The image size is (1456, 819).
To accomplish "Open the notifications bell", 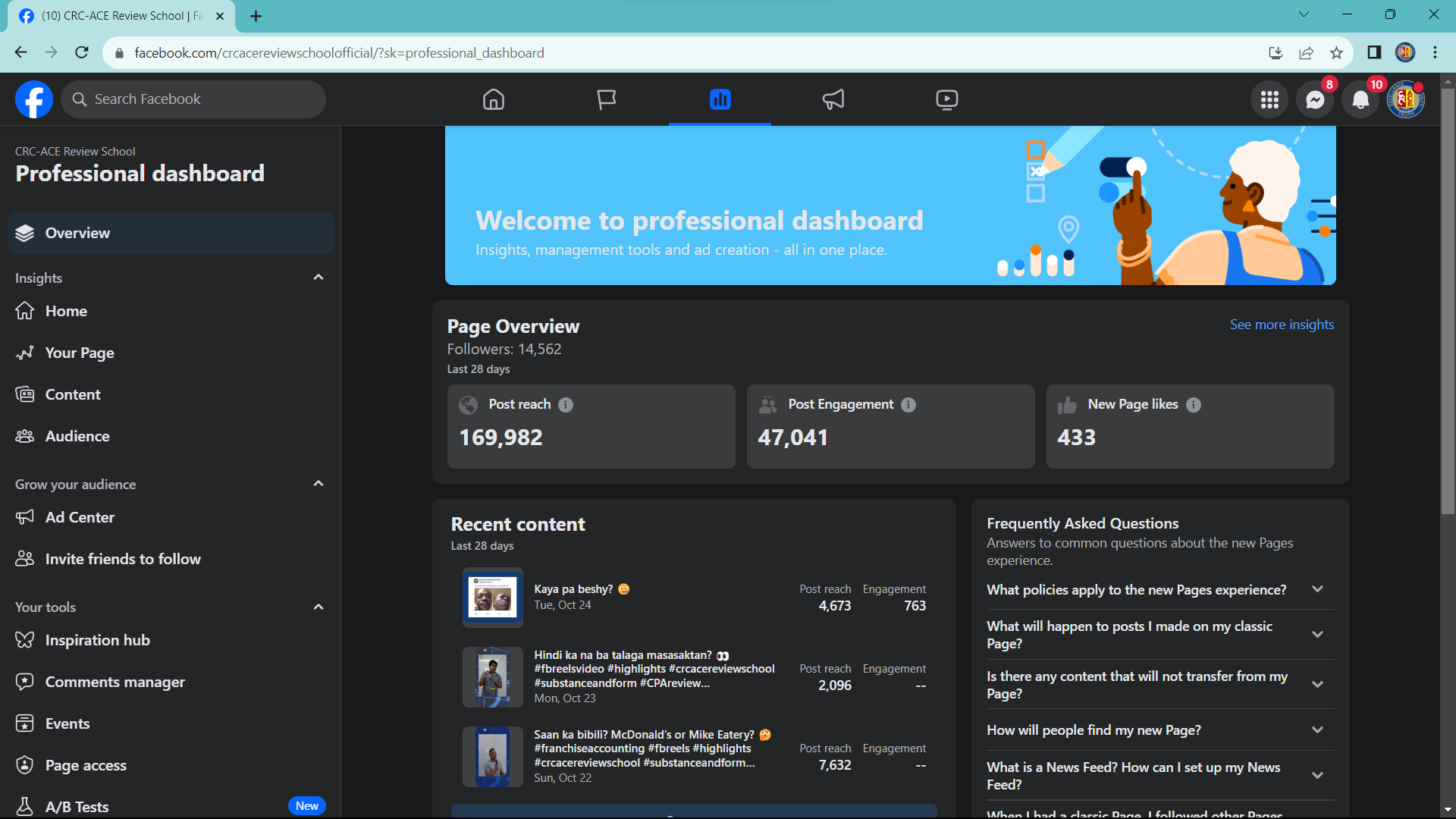I will 1360,100.
